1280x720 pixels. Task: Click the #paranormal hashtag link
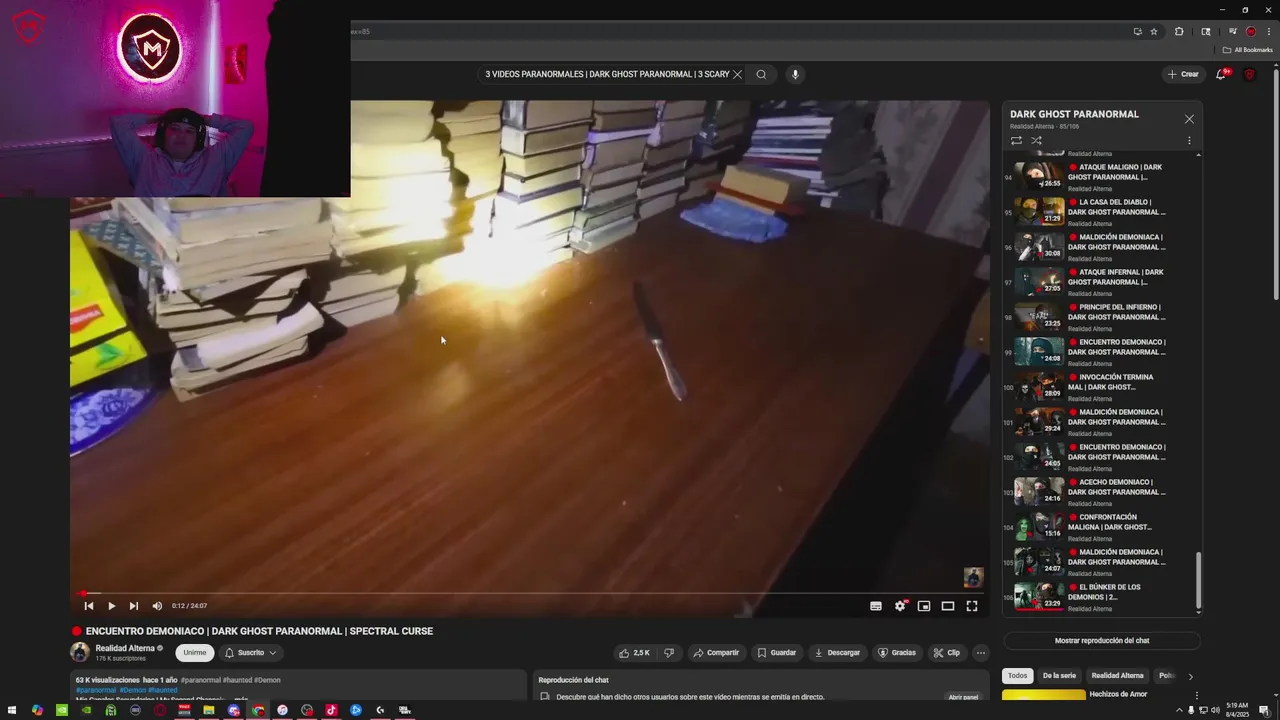tap(96, 690)
